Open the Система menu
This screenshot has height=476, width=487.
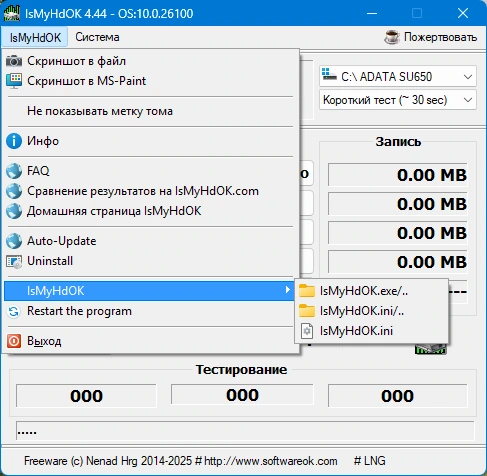[x=97, y=37]
